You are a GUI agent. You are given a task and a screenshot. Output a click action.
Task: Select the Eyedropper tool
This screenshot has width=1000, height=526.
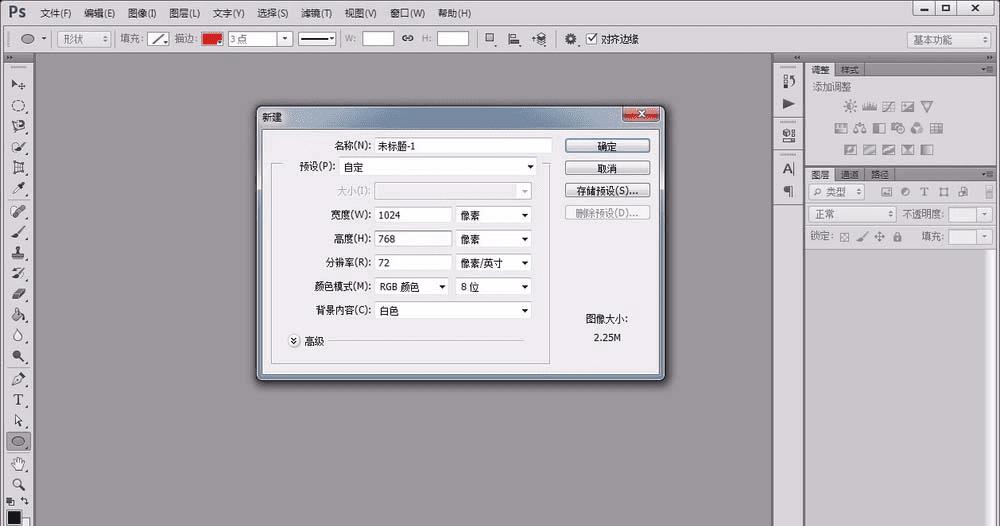[x=18, y=189]
